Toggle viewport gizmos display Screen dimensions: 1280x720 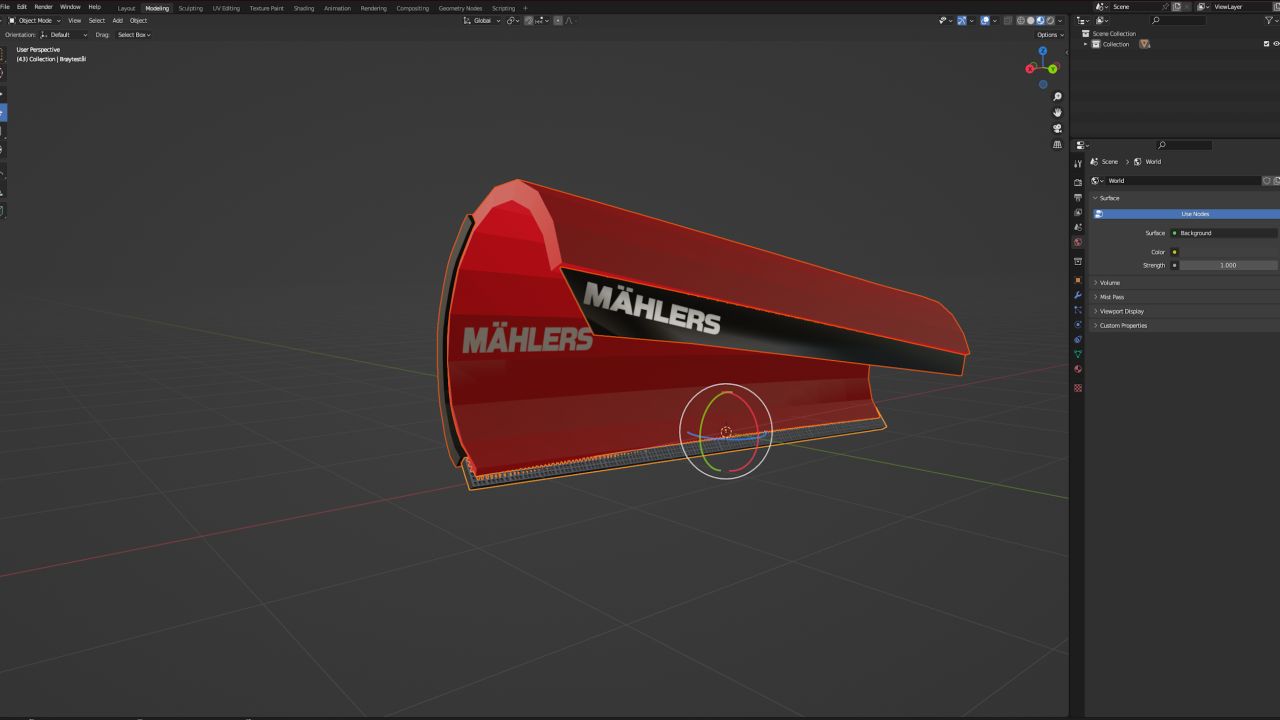pos(962,20)
